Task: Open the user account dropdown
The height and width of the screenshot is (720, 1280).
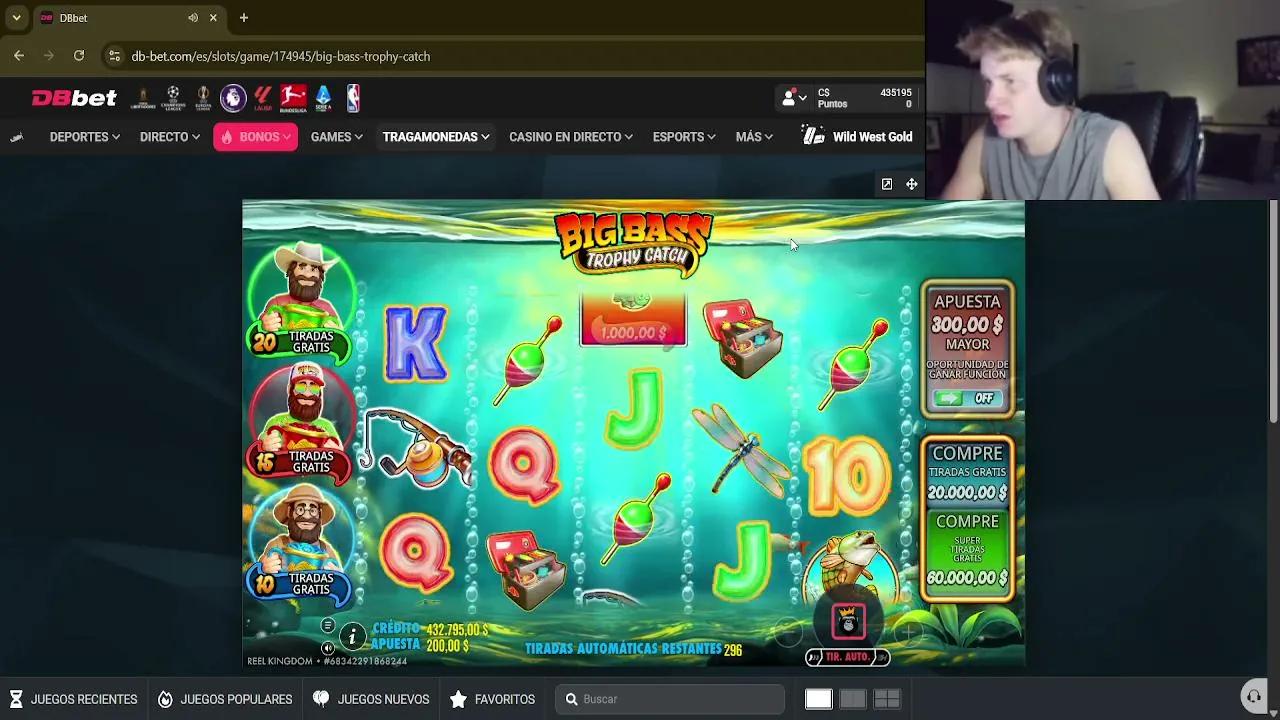Action: click(x=794, y=98)
